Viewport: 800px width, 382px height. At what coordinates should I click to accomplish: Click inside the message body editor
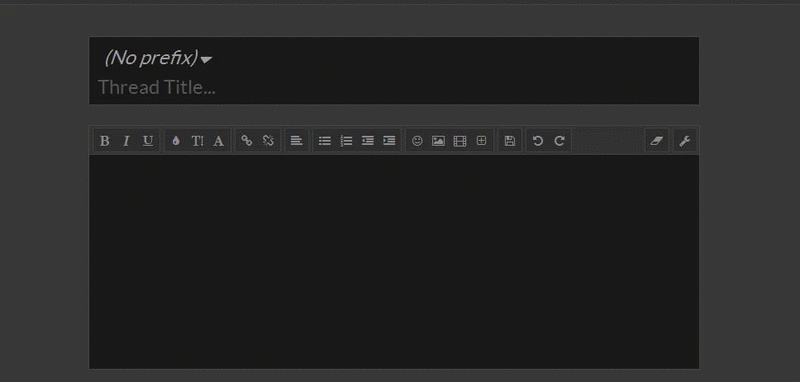[x=394, y=262]
